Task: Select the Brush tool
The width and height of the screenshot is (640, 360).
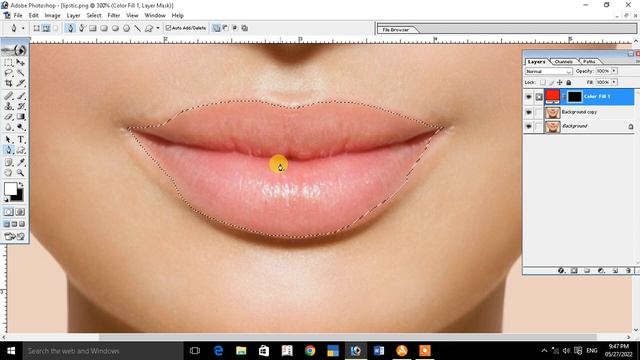Action: (x=20, y=96)
